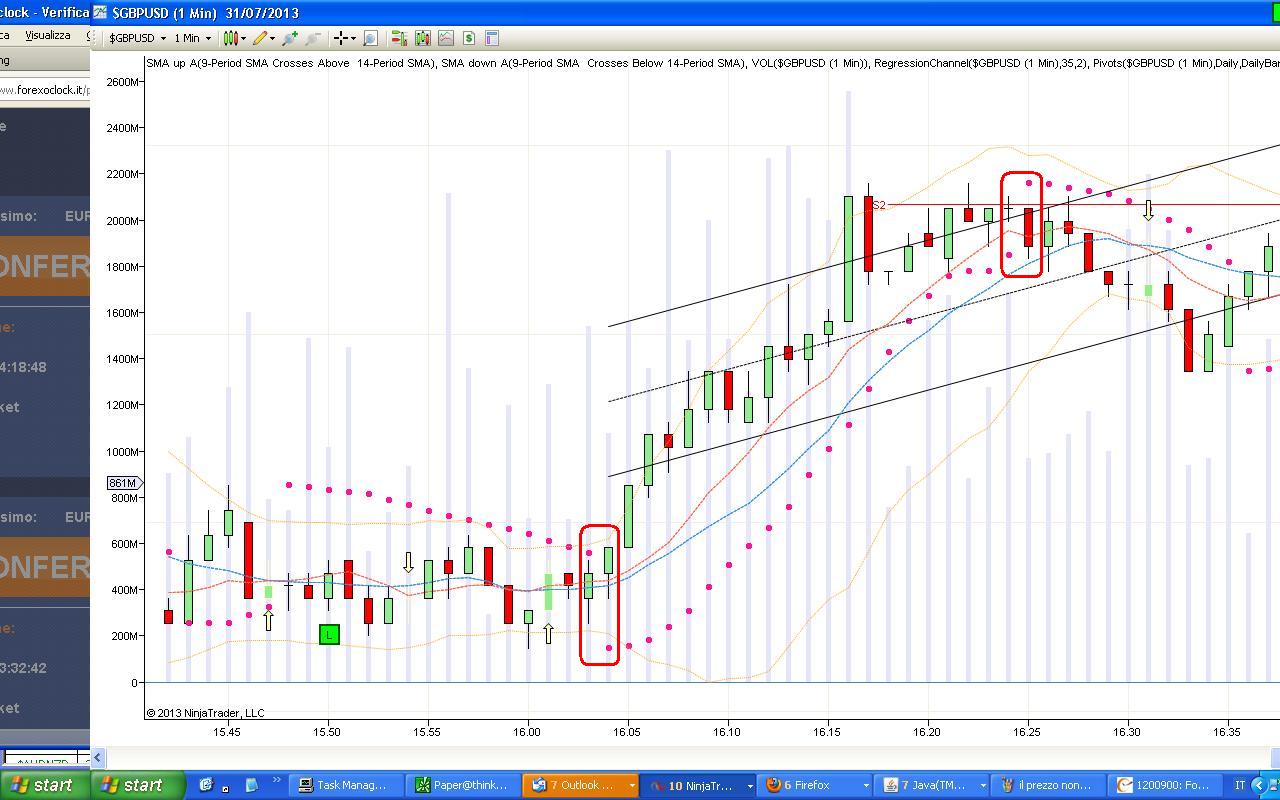The width and height of the screenshot is (1280, 800).
Task: Switch to 'il prezzo non' taskbar window
Action: point(1050,785)
